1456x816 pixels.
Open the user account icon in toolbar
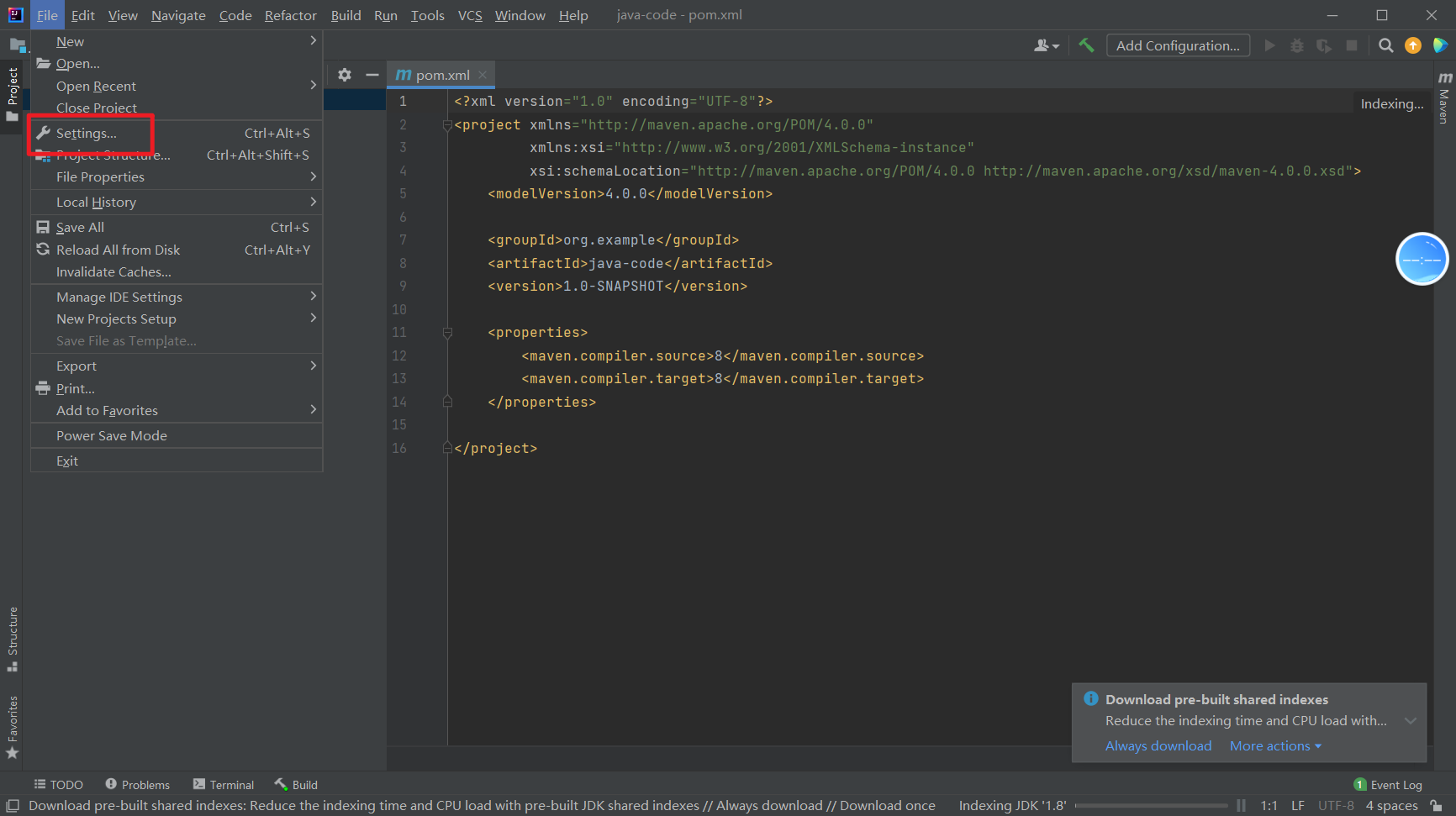(x=1046, y=45)
